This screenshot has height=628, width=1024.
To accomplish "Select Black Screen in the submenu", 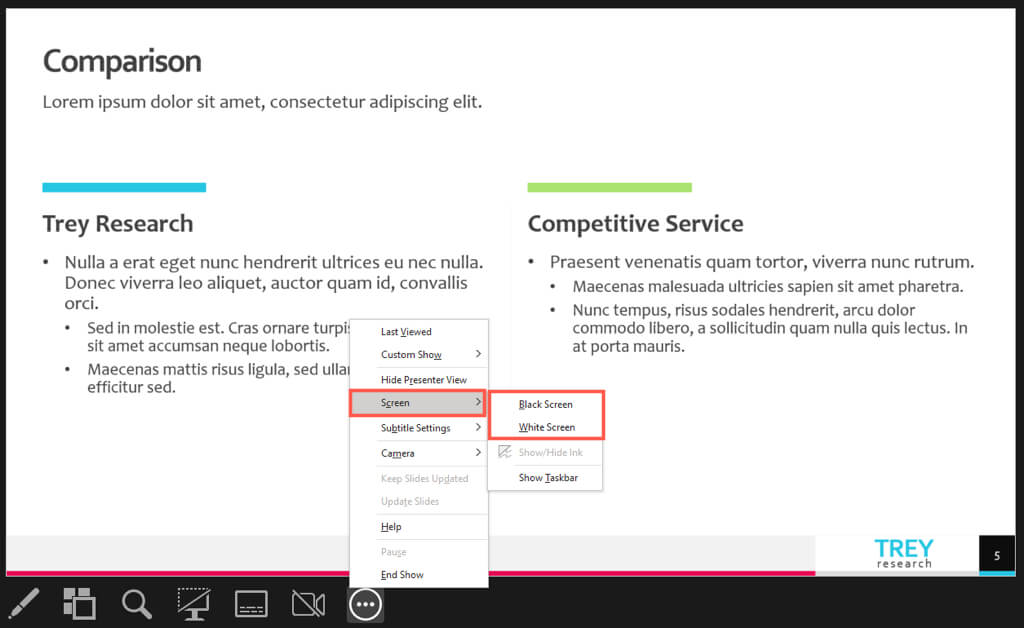I will tap(545, 404).
